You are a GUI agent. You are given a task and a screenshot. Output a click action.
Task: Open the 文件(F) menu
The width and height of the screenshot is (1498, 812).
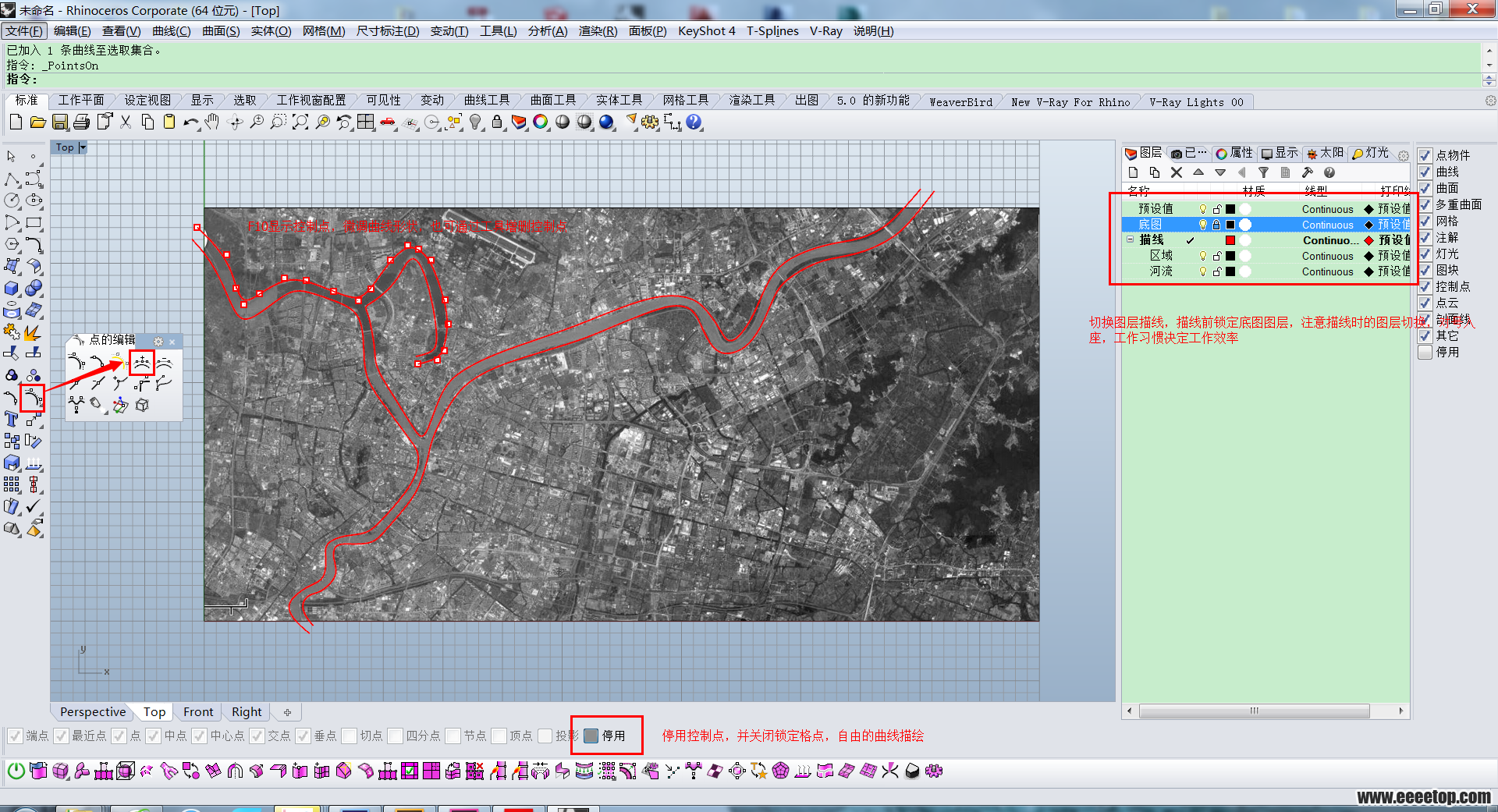coord(24,30)
